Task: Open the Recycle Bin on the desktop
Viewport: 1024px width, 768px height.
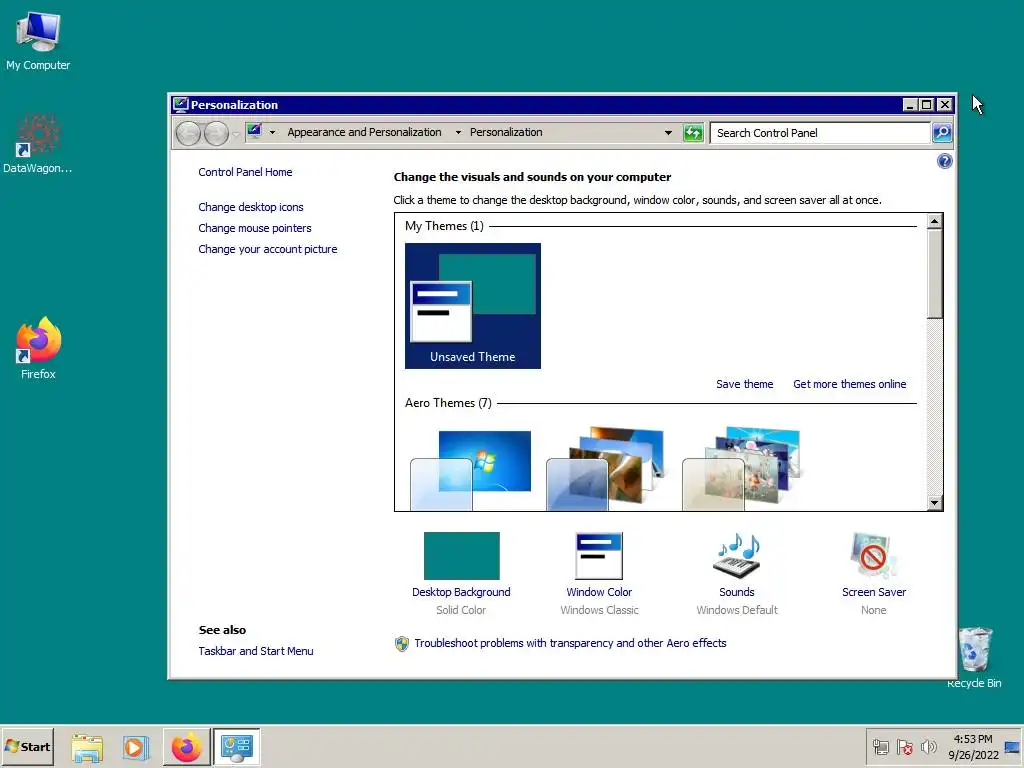Action: pos(975,657)
